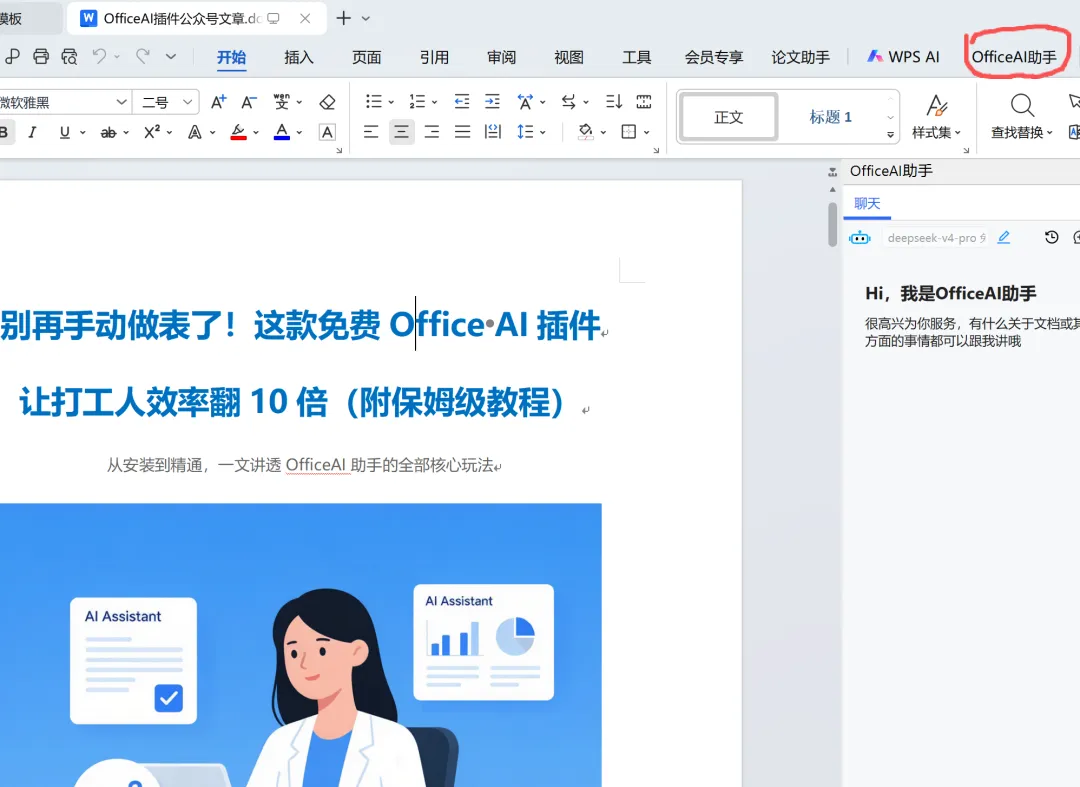
Task: Click the vertical scrollbar thumb of the document
Action: coord(832,224)
